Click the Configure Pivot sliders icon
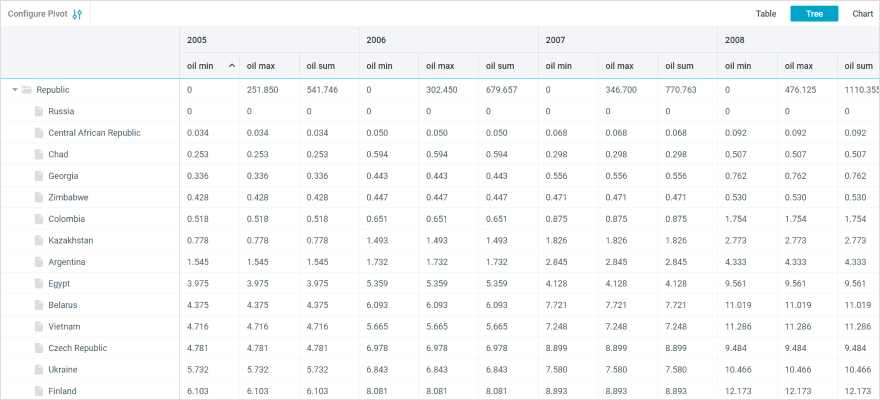The height and width of the screenshot is (400, 880). point(78,14)
